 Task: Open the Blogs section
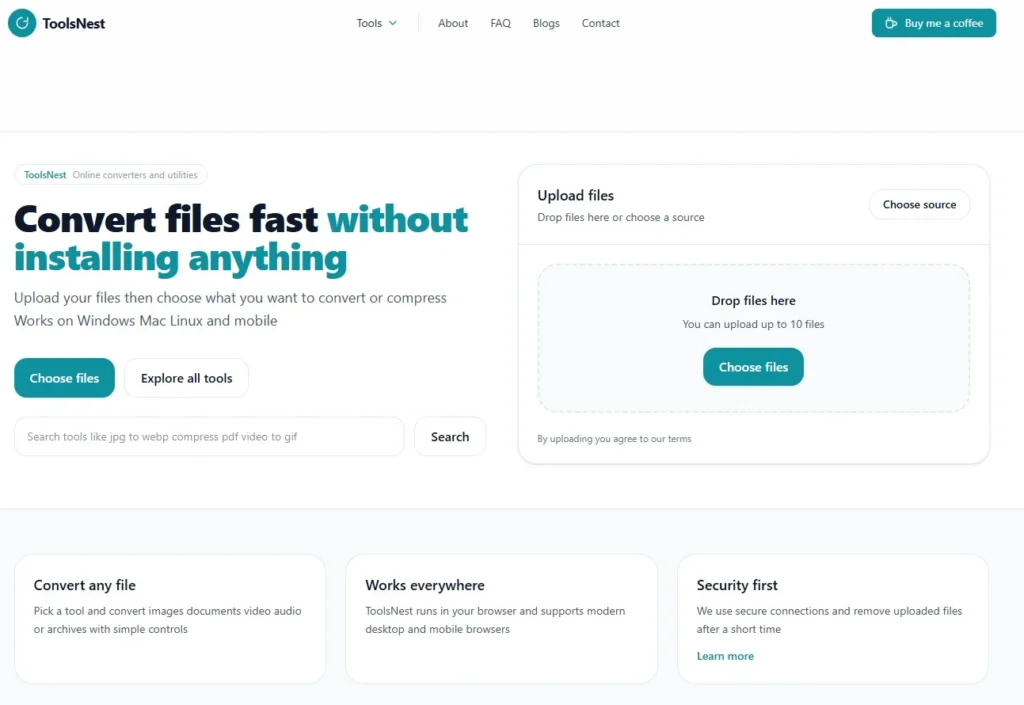tap(546, 23)
